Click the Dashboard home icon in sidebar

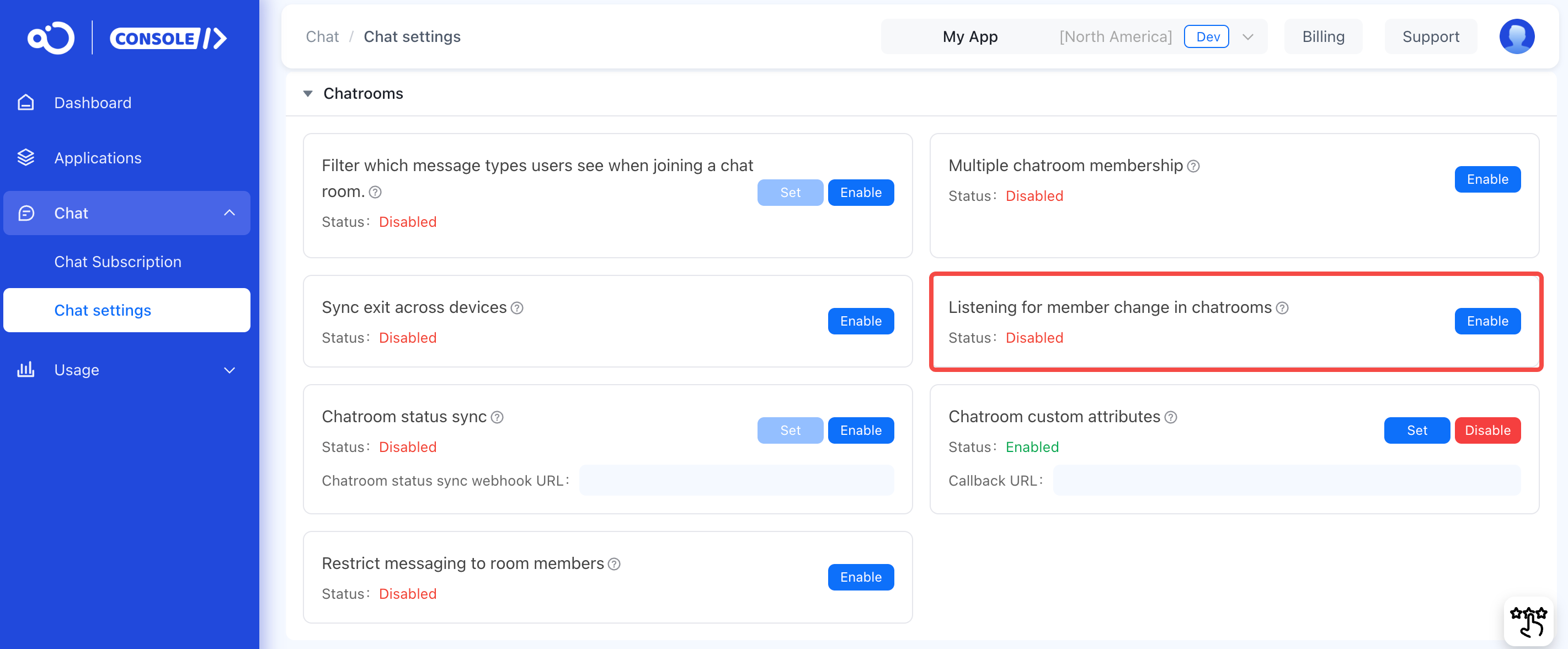(25, 102)
